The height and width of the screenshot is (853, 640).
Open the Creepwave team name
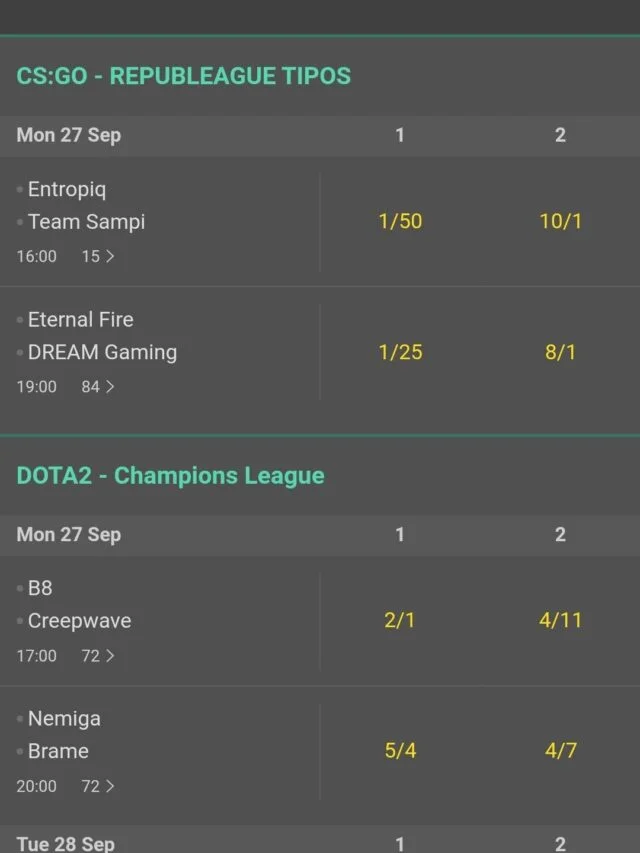(79, 621)
